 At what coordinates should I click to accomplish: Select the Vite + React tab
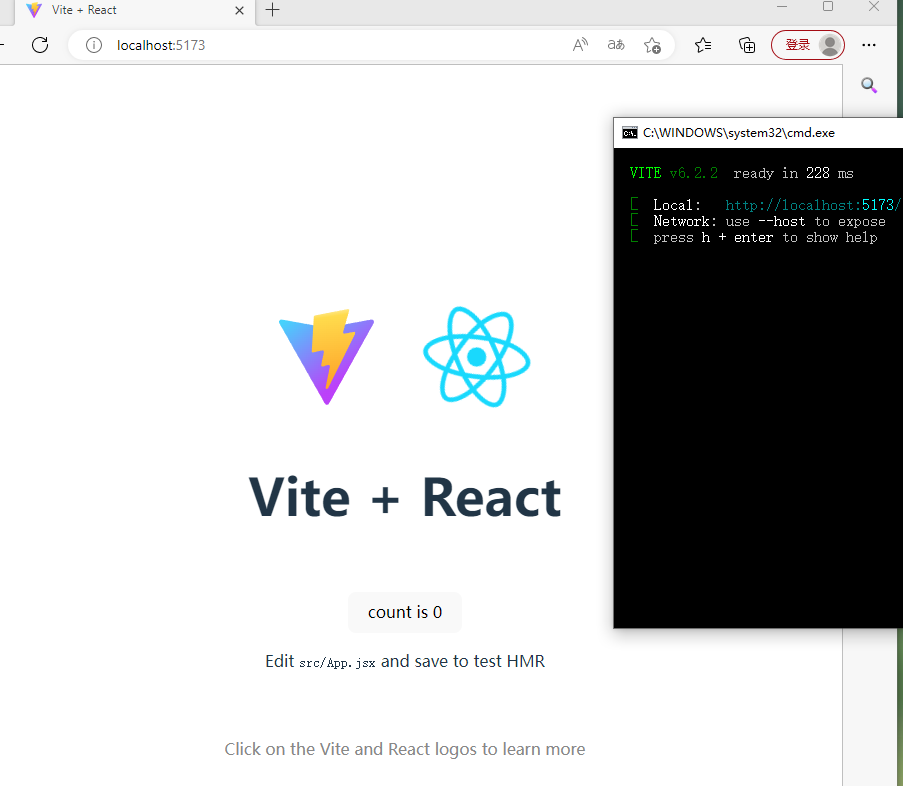point(135,10)
